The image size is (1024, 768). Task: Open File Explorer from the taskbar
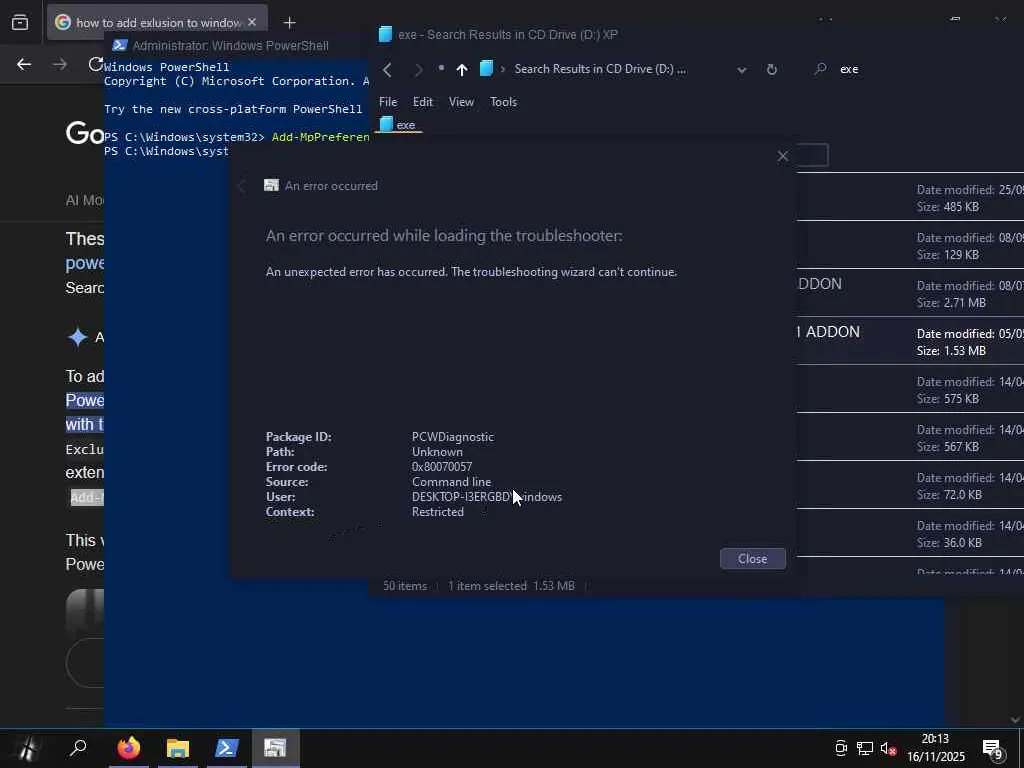click(178, 748)
